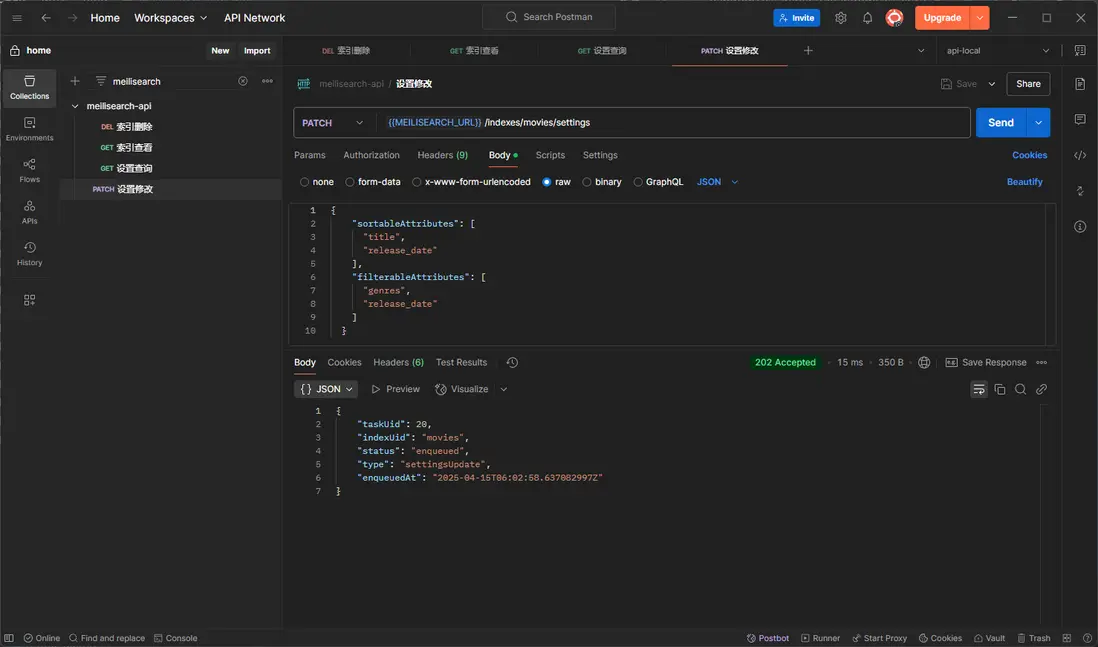Switch to the Headers request tab

coord(442,155)
